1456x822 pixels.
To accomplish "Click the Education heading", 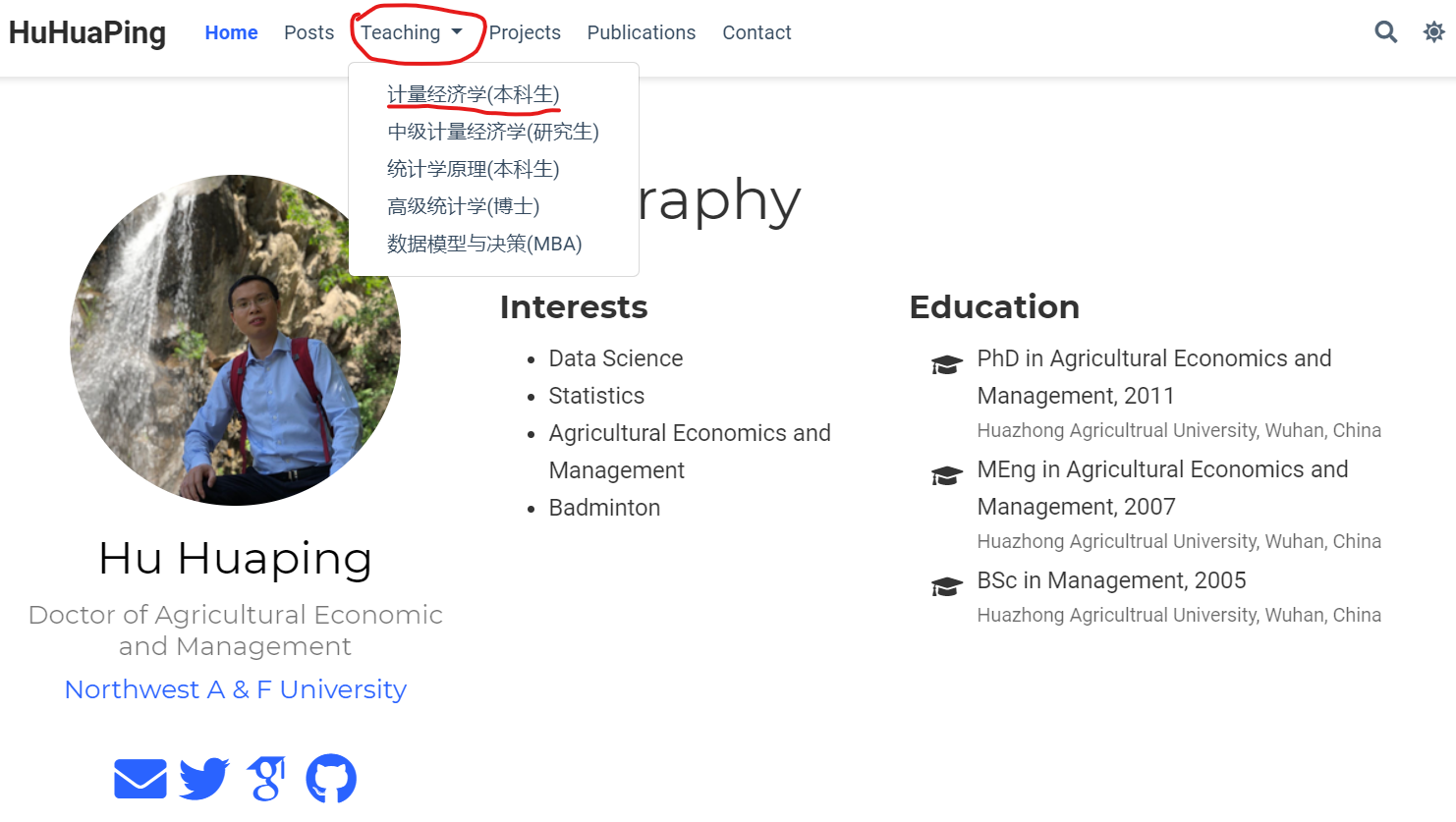I will pos(994,306).
